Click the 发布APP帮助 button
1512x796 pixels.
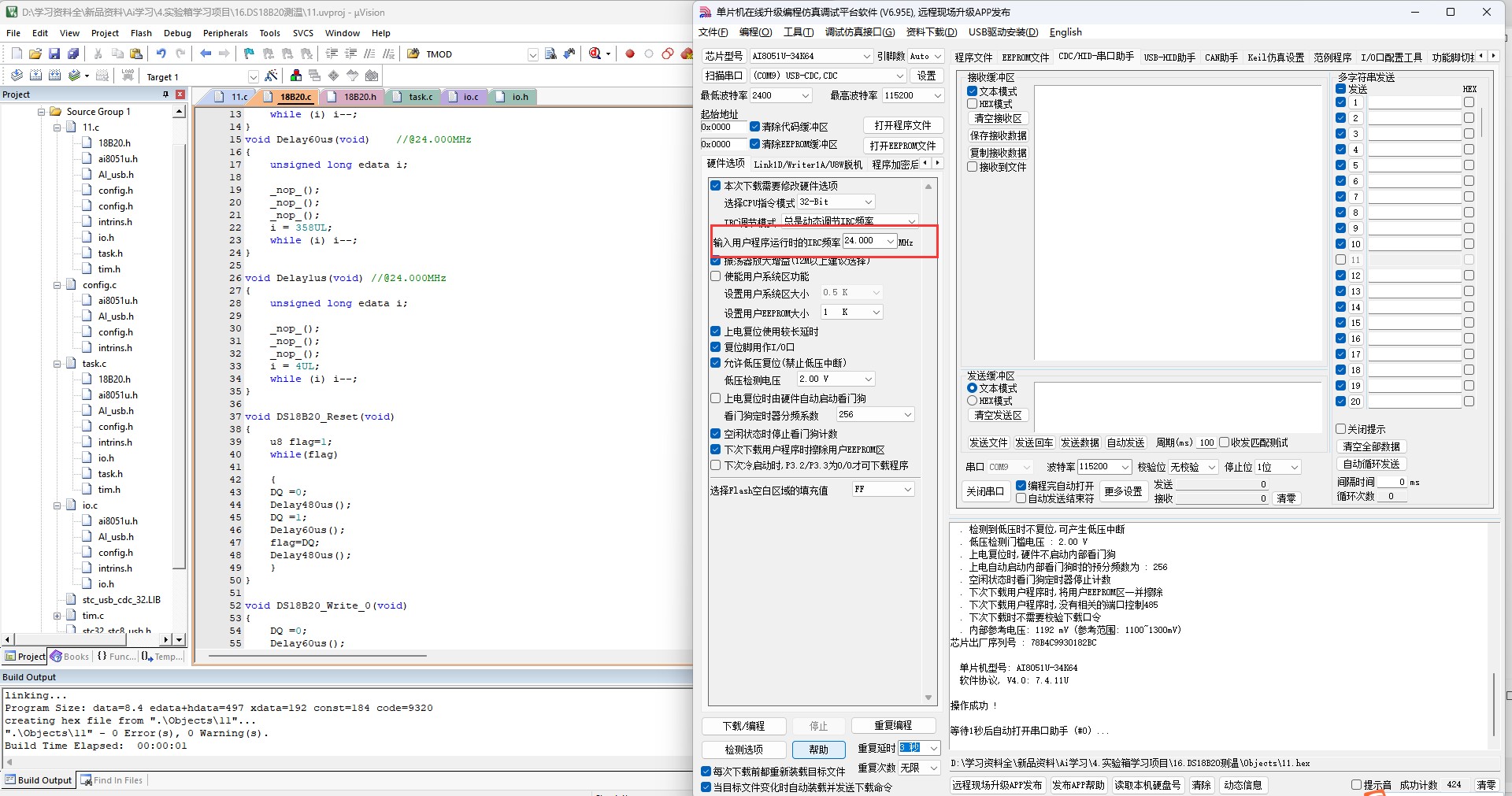click(1078, 785)
